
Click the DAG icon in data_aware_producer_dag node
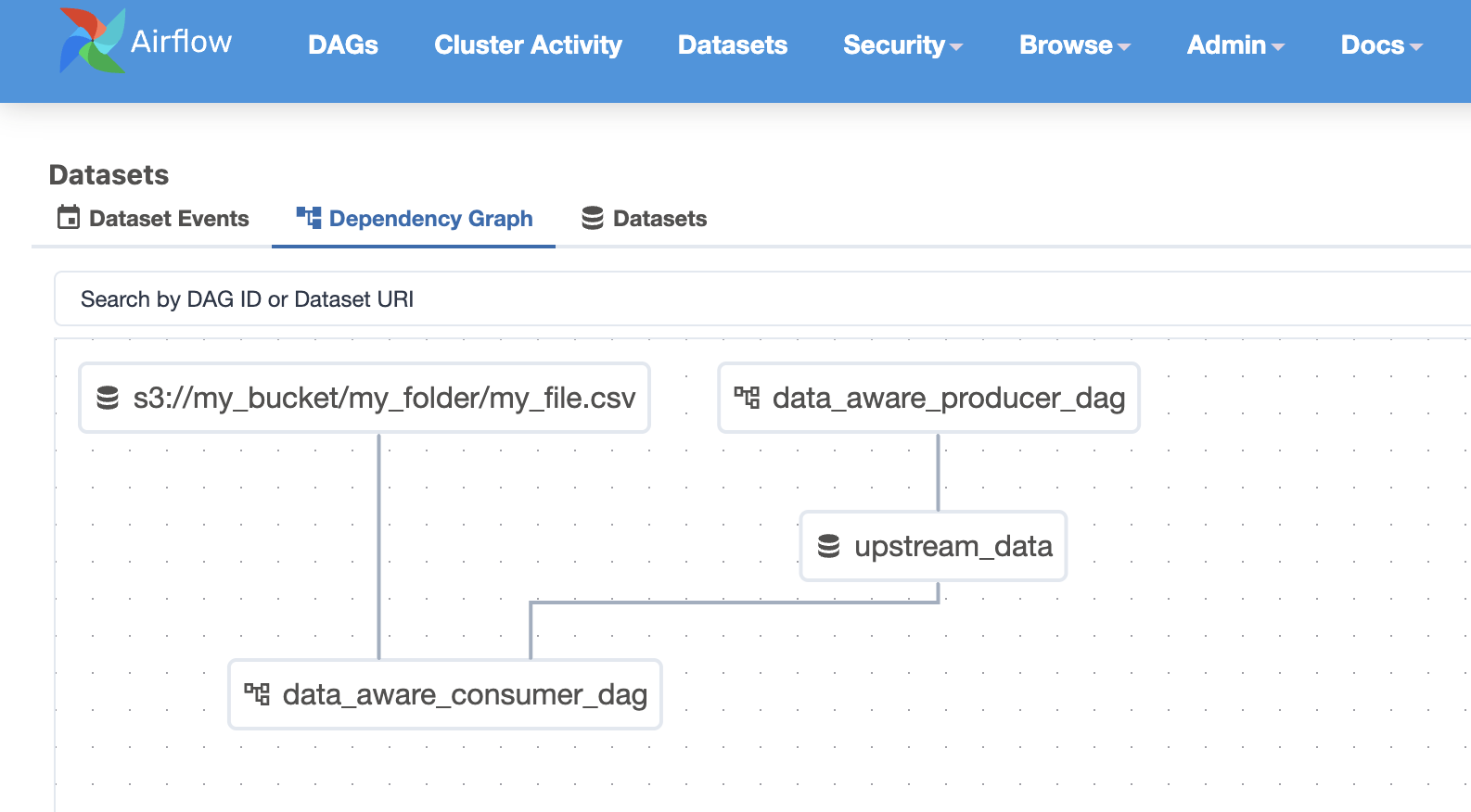point(747,398)
